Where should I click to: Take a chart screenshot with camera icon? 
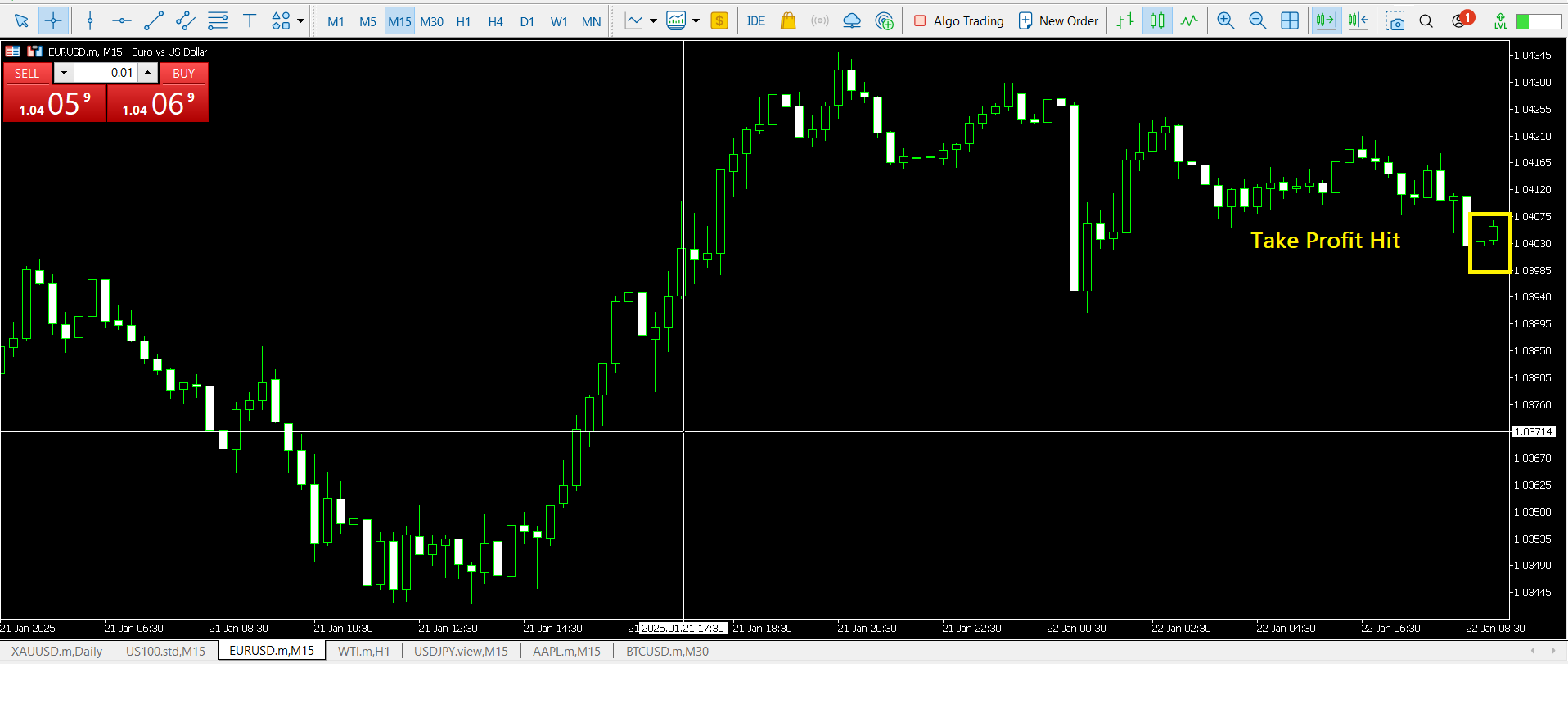[1395, 21]
